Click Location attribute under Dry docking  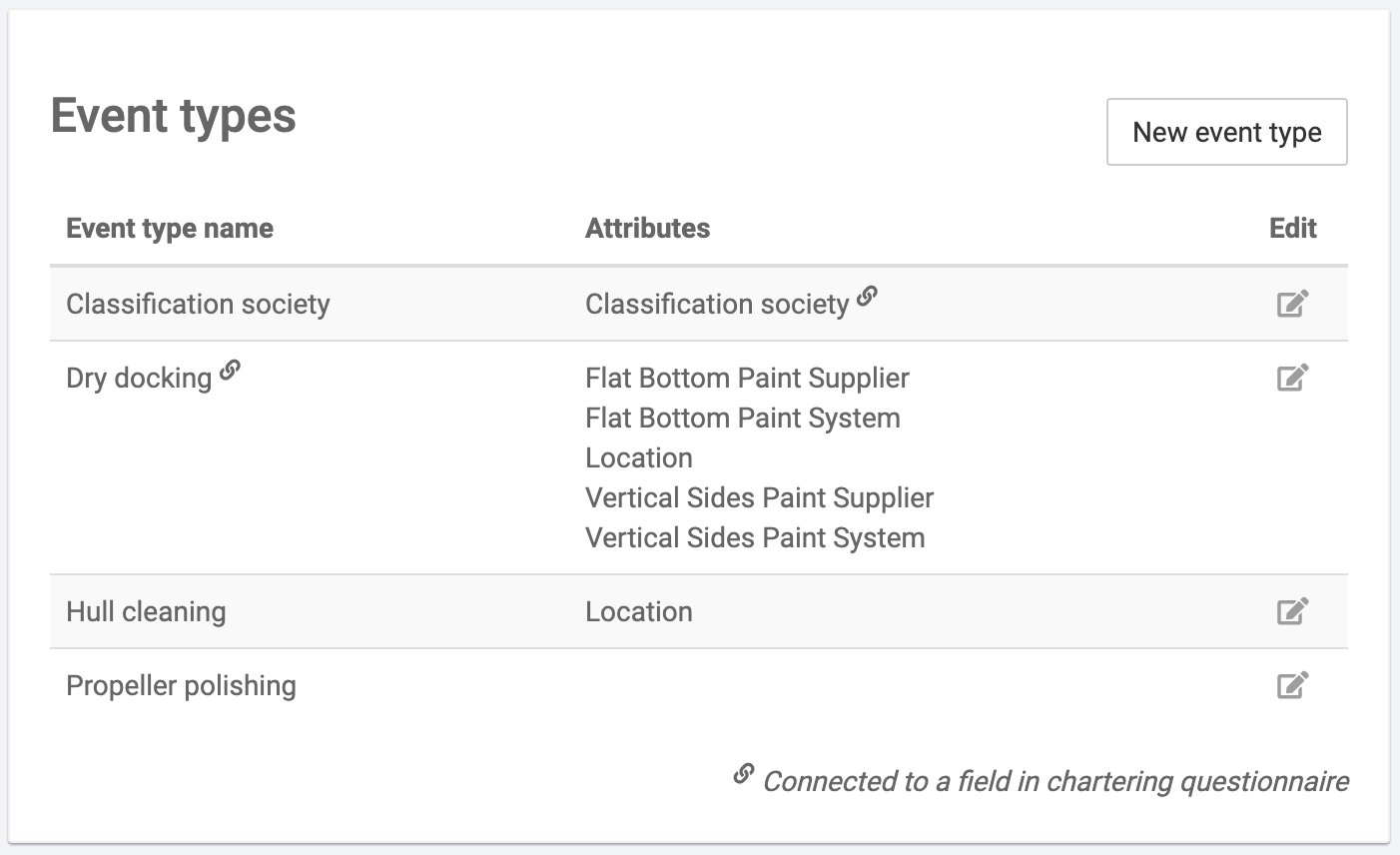pos(639,457)
